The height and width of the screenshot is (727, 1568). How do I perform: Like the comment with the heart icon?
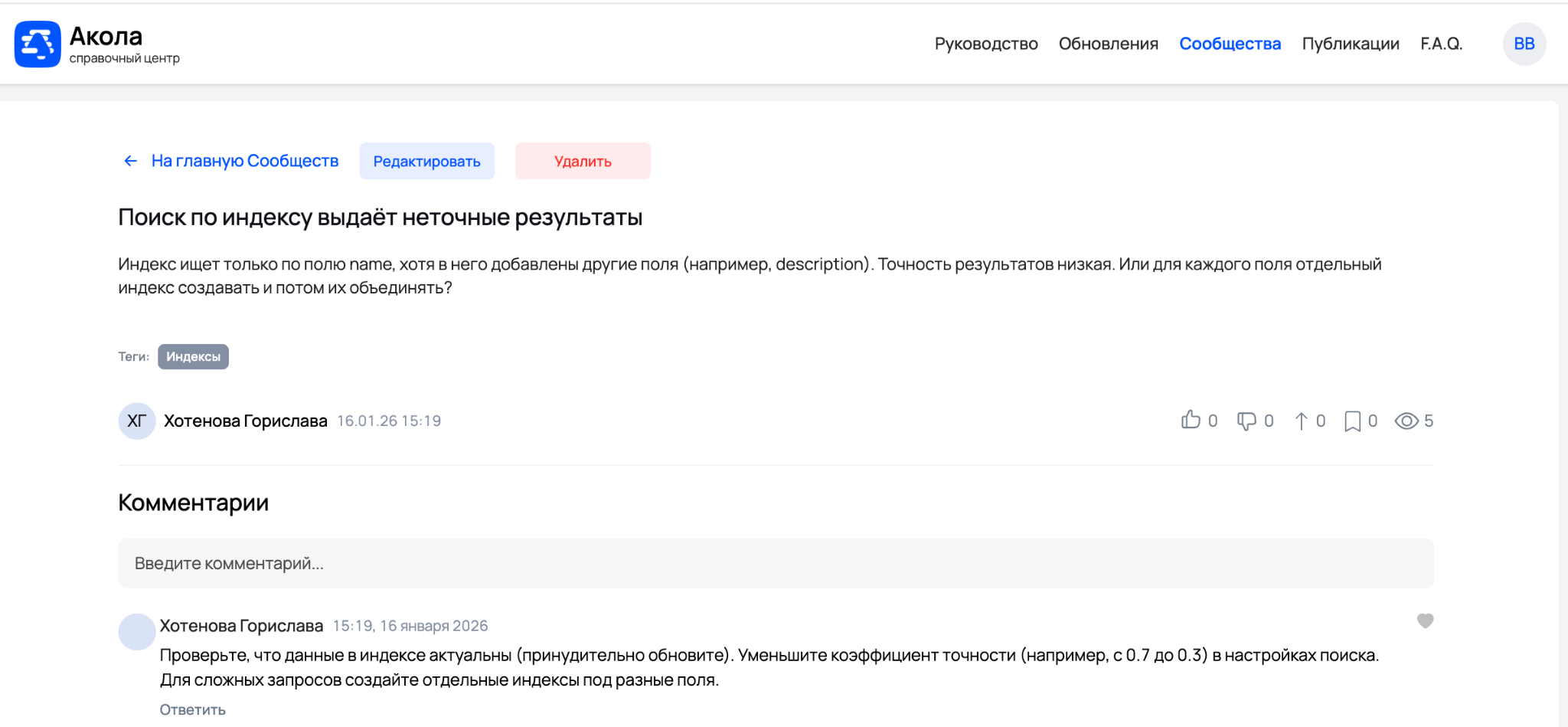(x=1425, y=621)
